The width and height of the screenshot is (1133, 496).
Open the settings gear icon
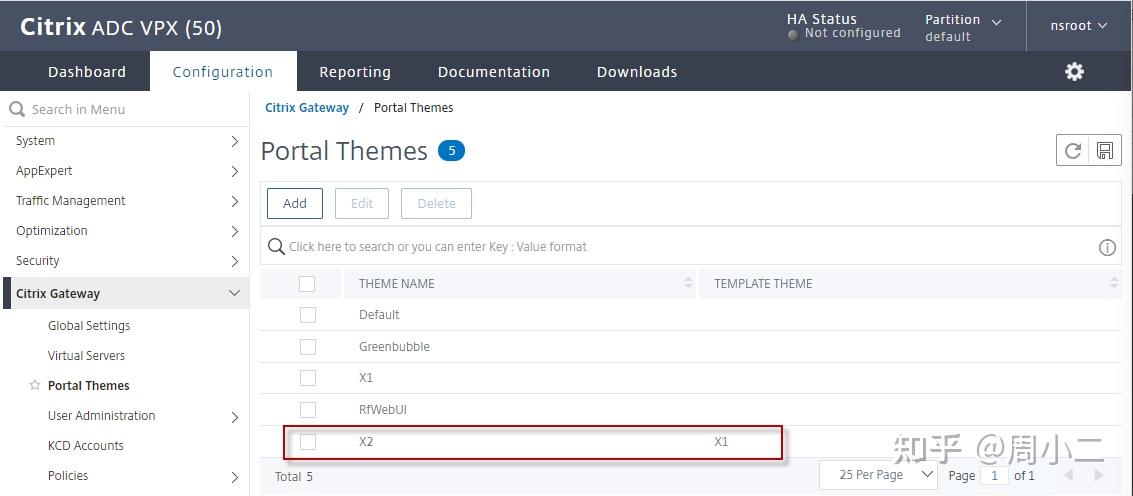(1074, 72)
